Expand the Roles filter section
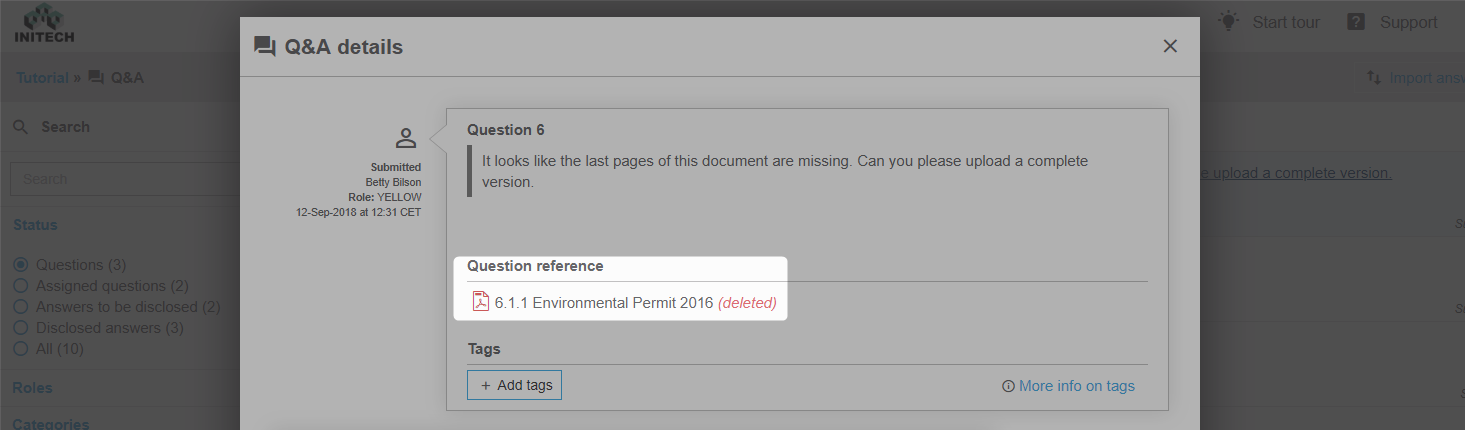 (32, 388)
